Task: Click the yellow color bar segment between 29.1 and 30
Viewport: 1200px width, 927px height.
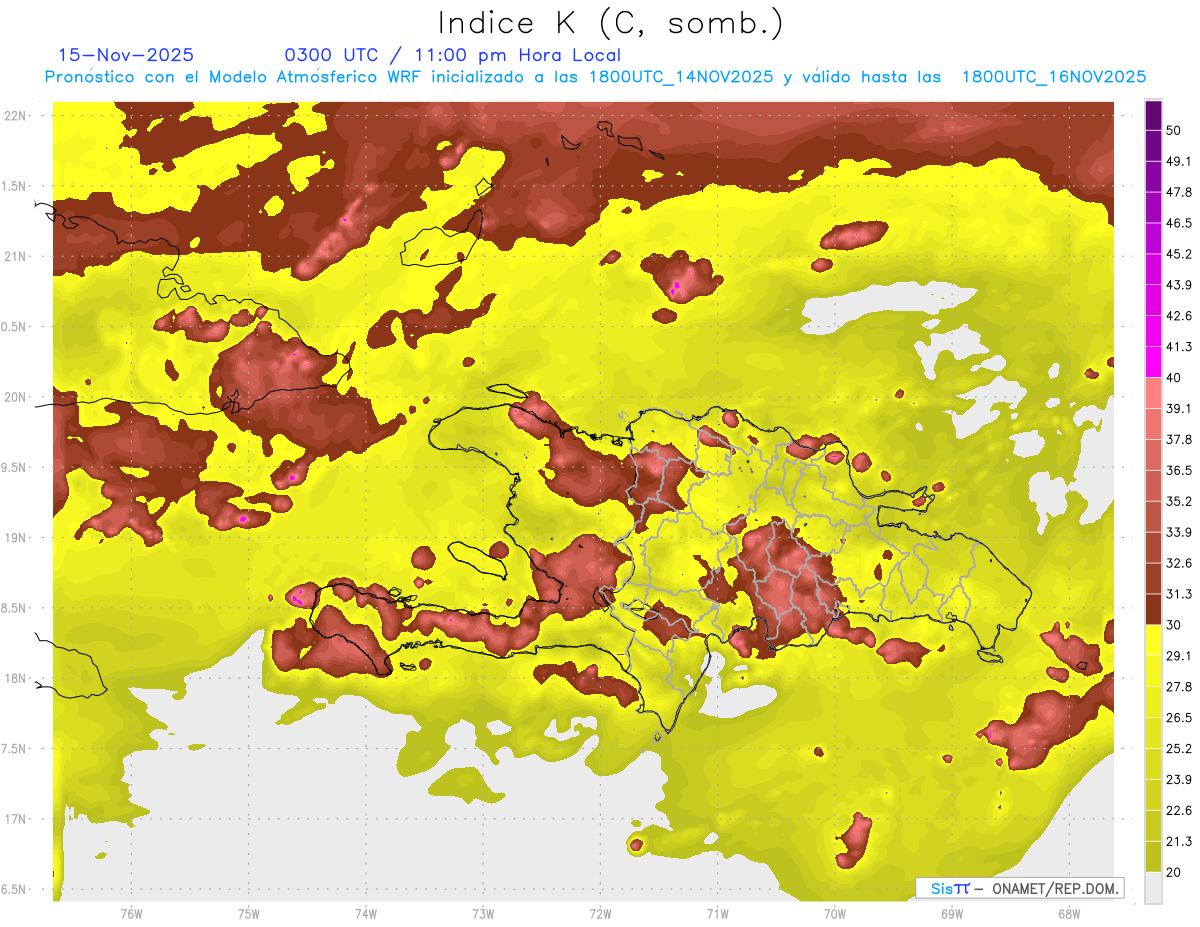Action: click(1153, 640)
